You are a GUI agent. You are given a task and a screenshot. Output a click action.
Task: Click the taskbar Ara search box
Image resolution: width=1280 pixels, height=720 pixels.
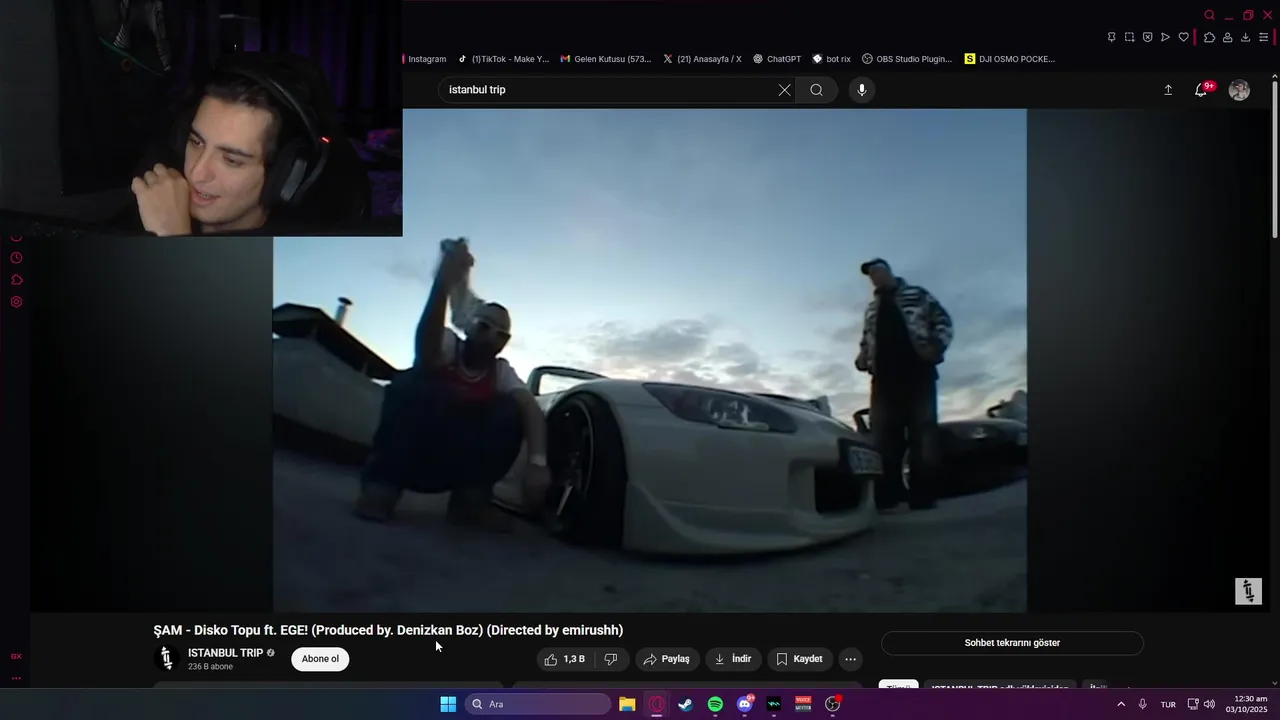pyautogui.click(x=538, y=704)
